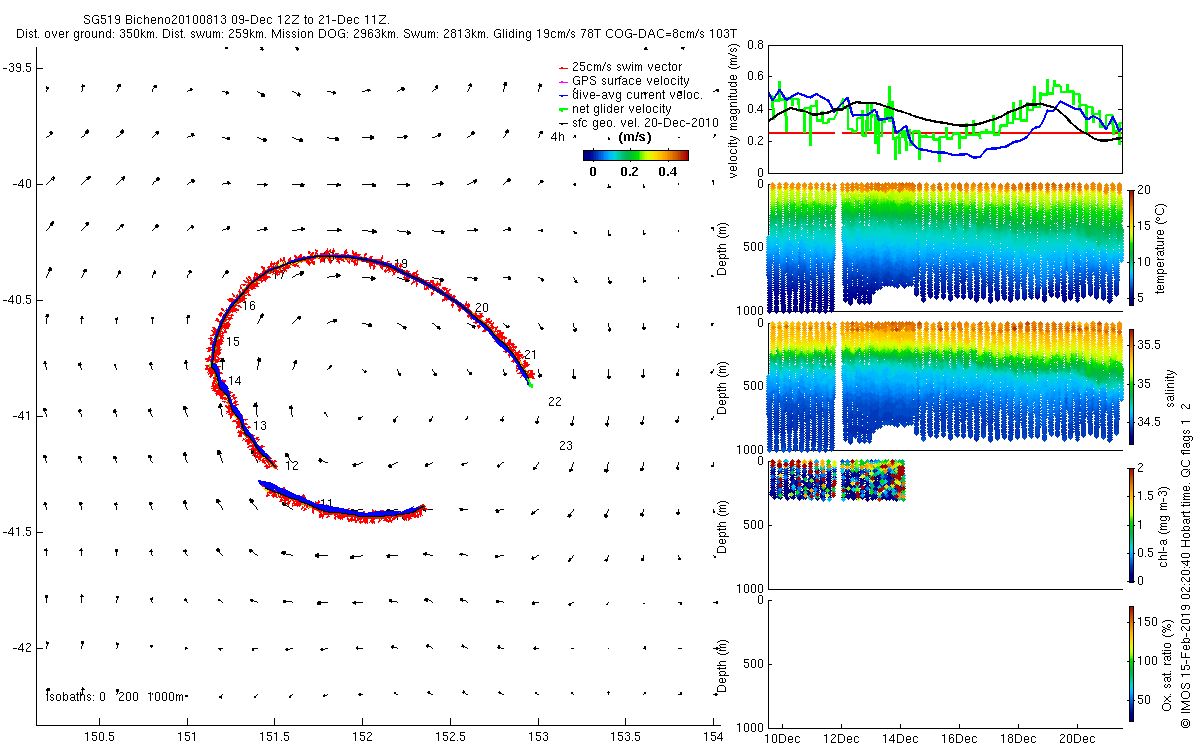Click day marker 22 on the map
This screenshot has height=750, width=1200.
click(x=555, y=401)
